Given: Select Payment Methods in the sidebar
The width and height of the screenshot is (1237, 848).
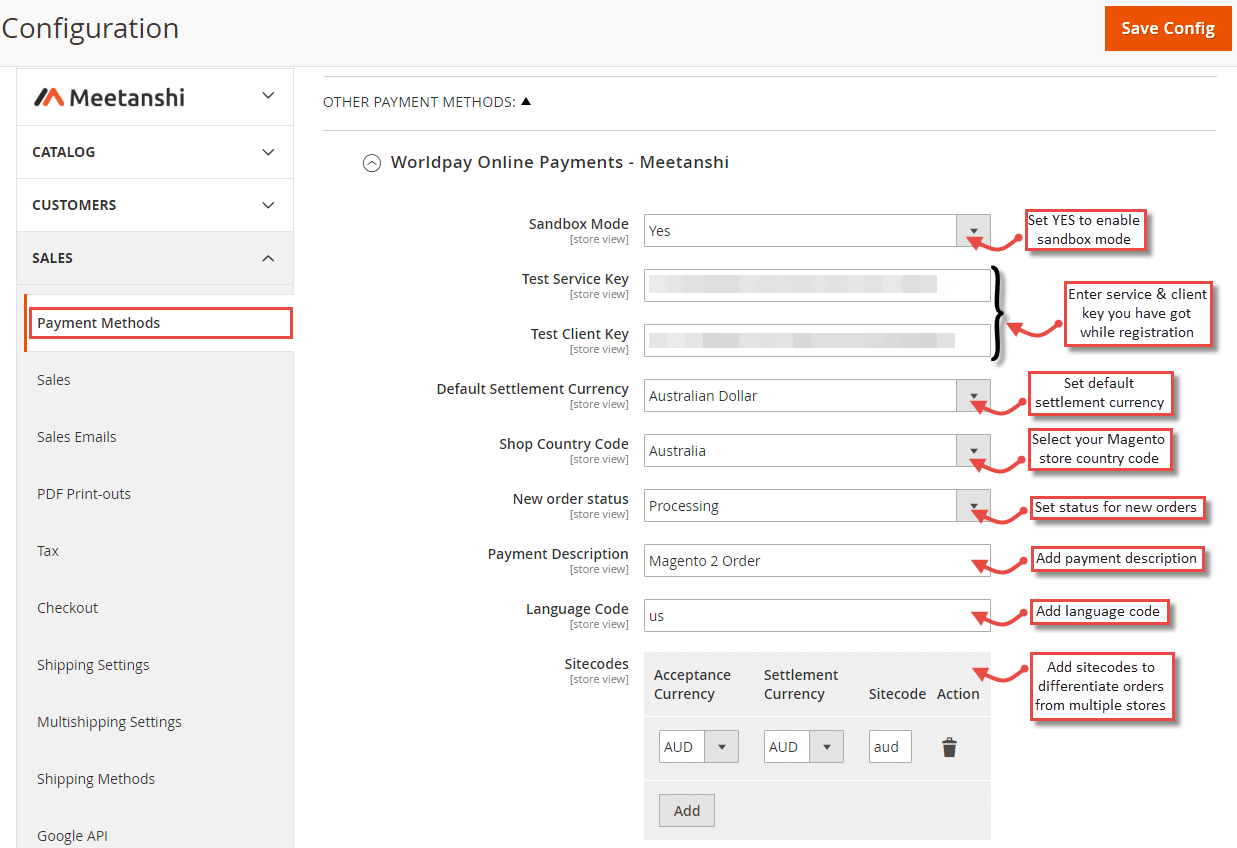Looking at the screenshot, I should pyautogui.click(x=96, y=322).
